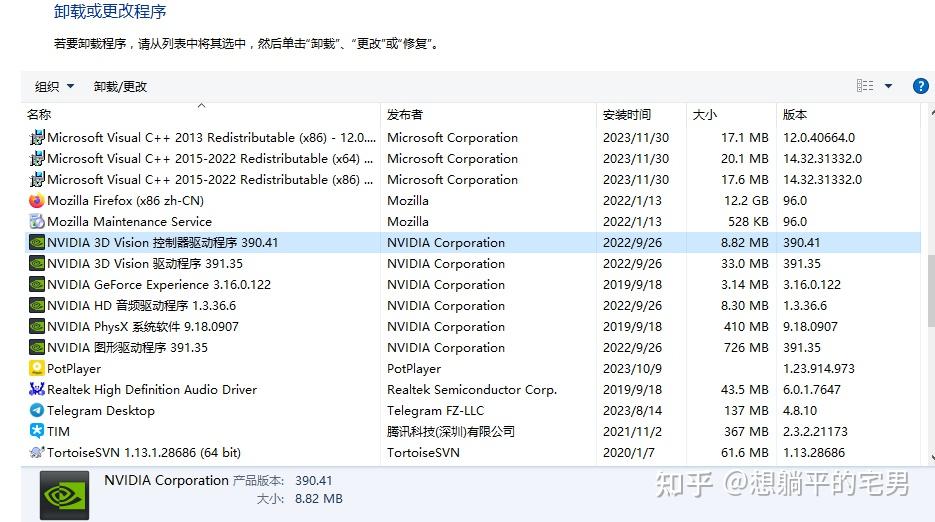Click the NVIDIA PhysX icon
Viewport: 935px width, 522px height.
coord(37,326)
